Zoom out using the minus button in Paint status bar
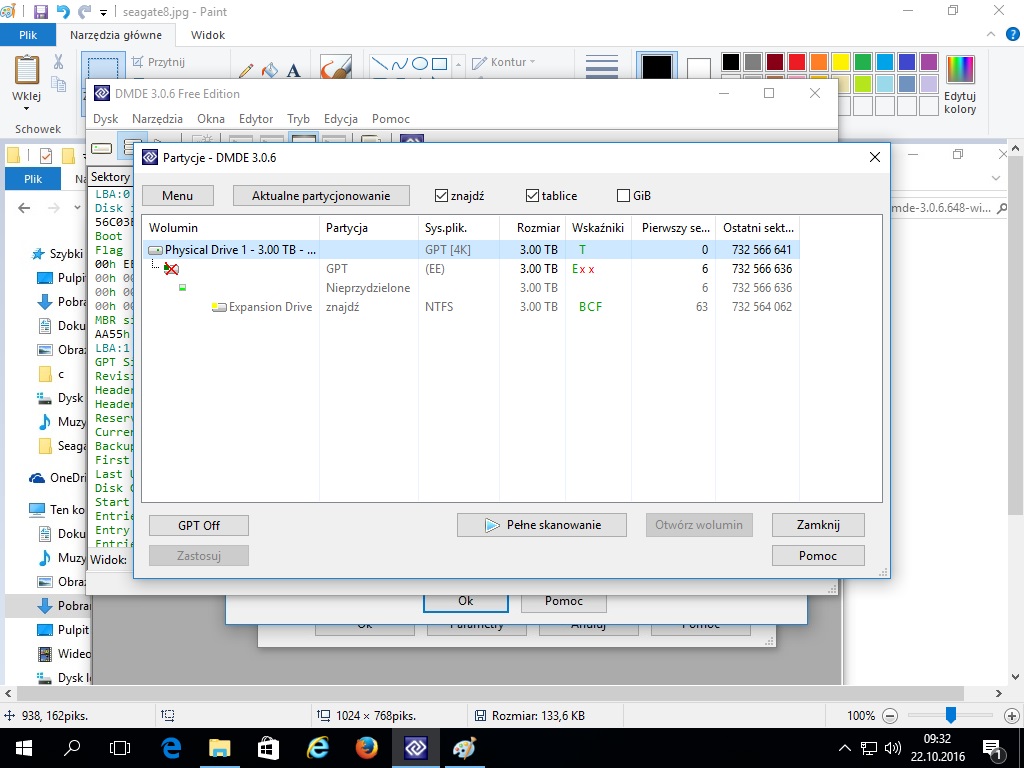 [x=889, y=716]
